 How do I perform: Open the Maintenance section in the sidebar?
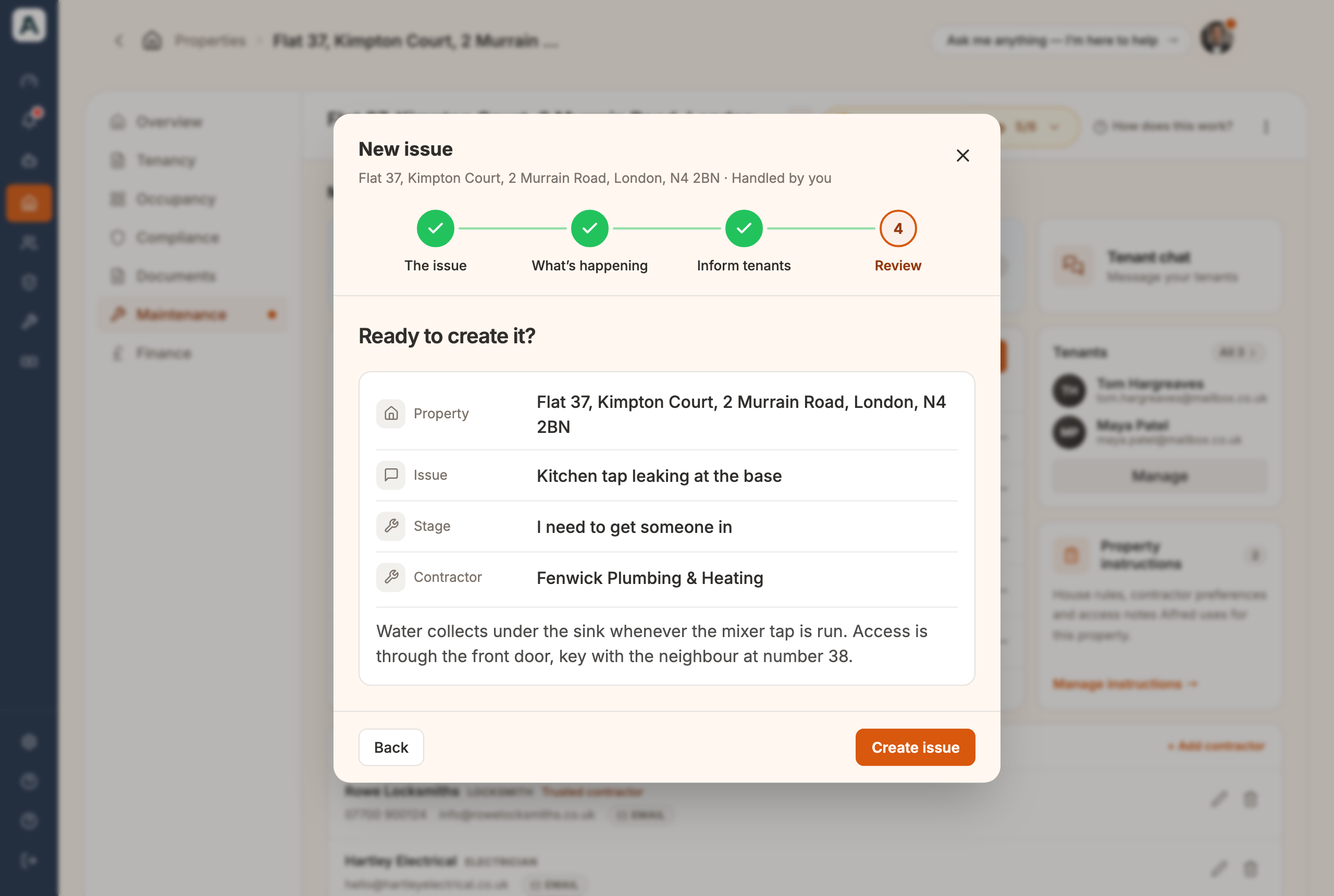click(x=193, y=314)
